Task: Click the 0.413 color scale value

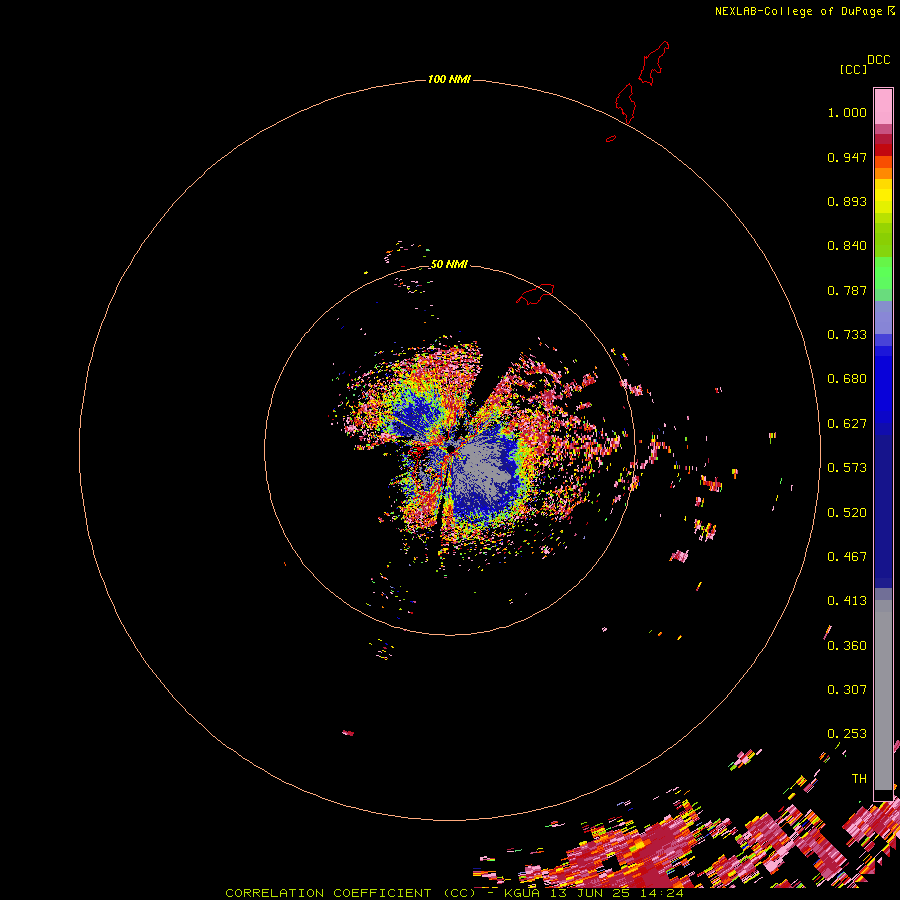Action: click(847, 601)
